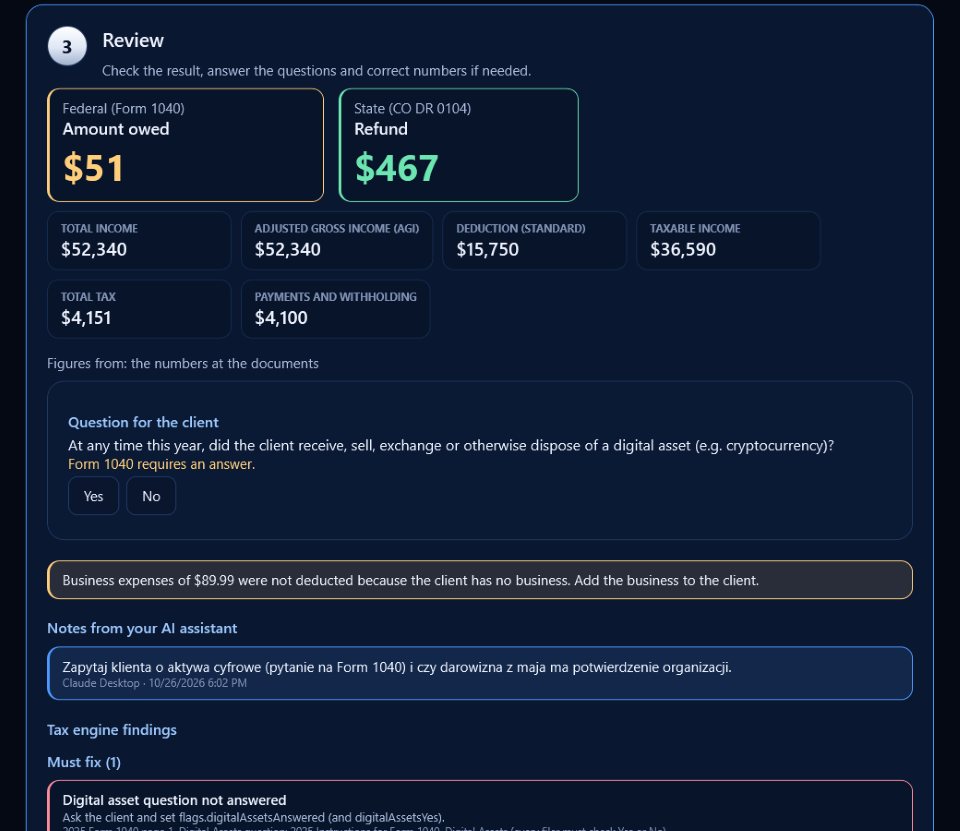Select the Total Income $52,340 tile
This screenshot has height=831, width=960.
[140, 241]
